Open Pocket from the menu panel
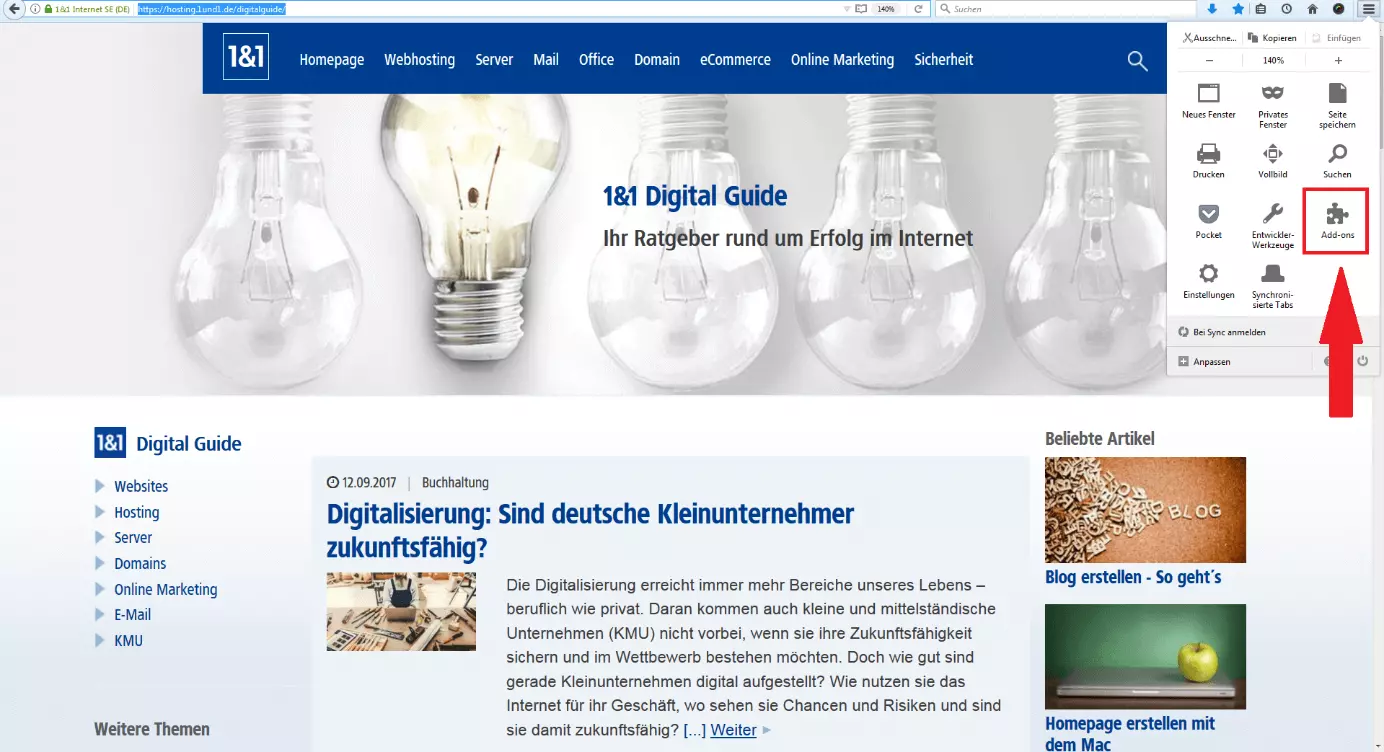Image resolution: width=1384 pixels, height=752 pixels. pyautogui.click(x=1208, y=221)
